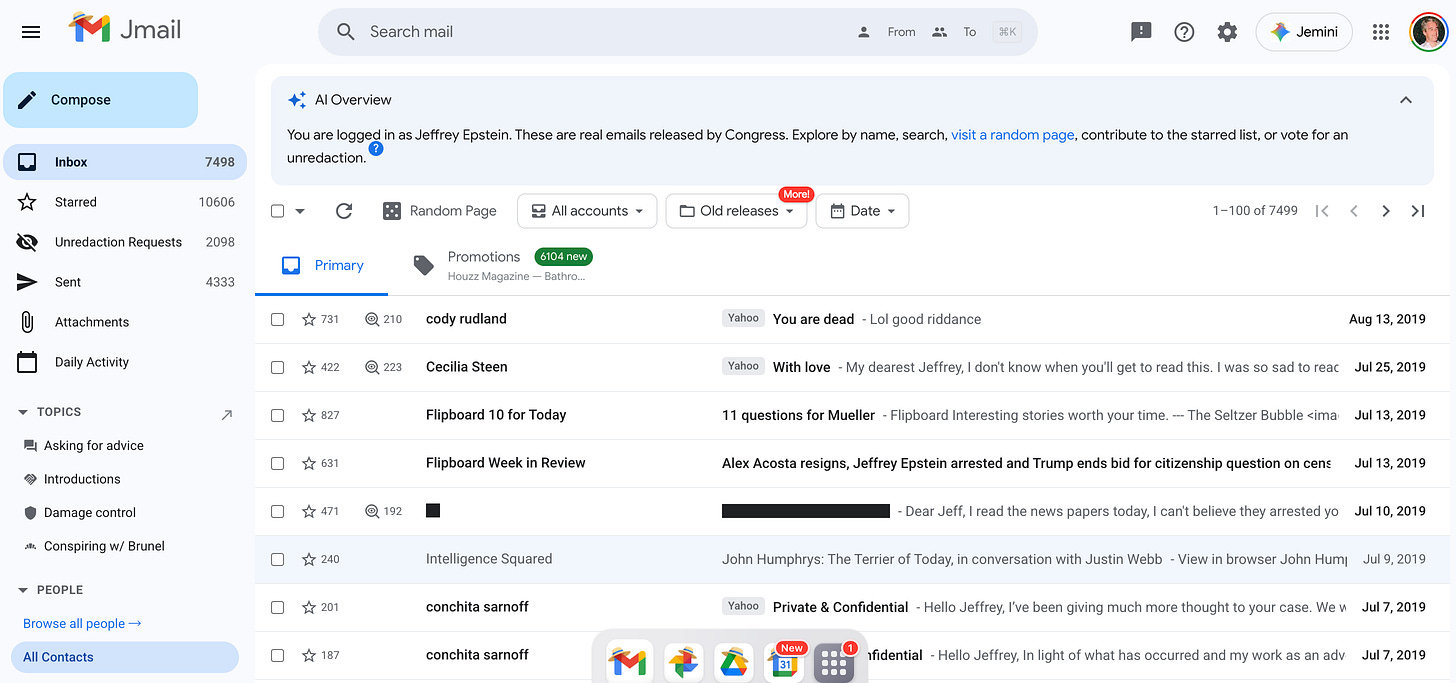The width and height of the screenshot is (1456, 683).
Task: Star the Intelligence Squared email
Action: coord(309,559)
